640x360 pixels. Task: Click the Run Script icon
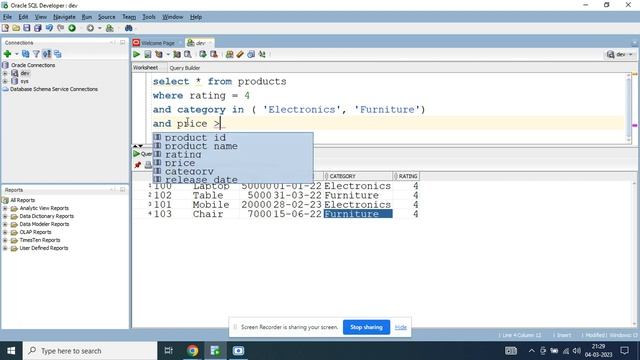click(148, 54)
